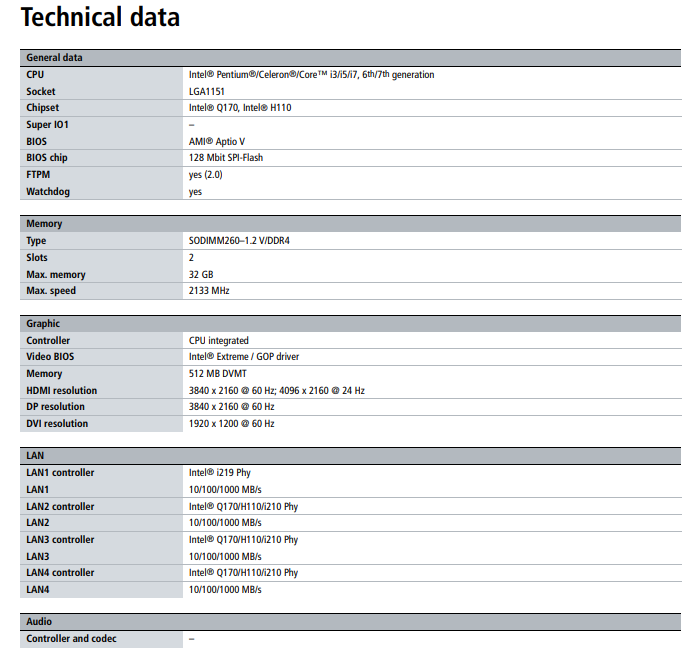Screen dimensions: 695x655
Task: Click the "2133 MHz" max speed value
Action: tap(209, 291)
